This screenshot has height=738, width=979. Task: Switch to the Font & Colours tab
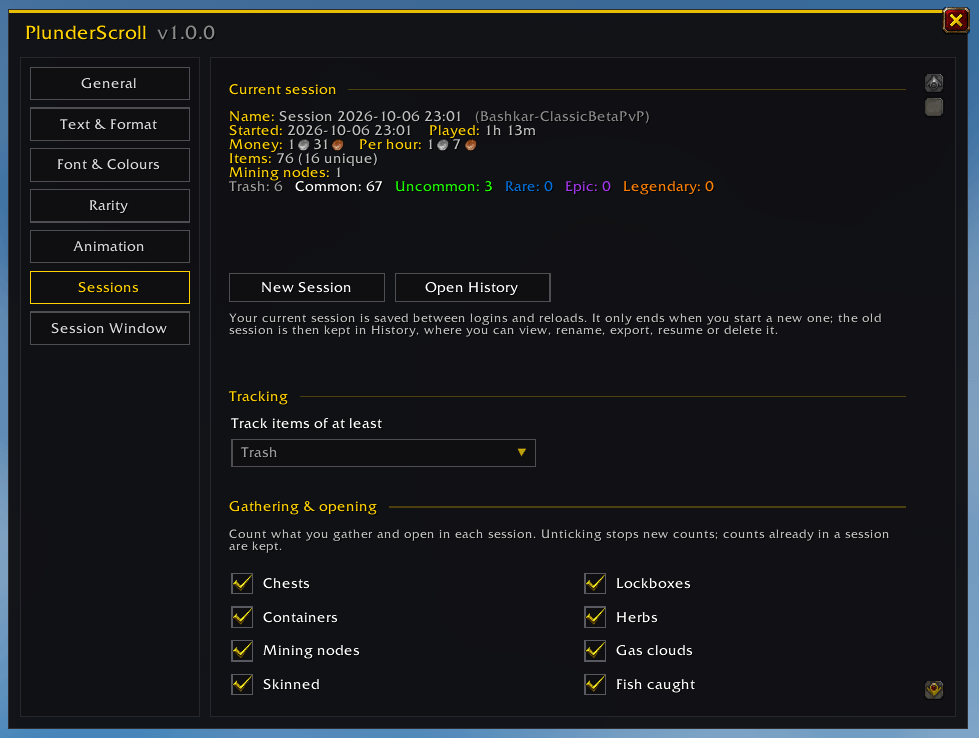(110, 165)
